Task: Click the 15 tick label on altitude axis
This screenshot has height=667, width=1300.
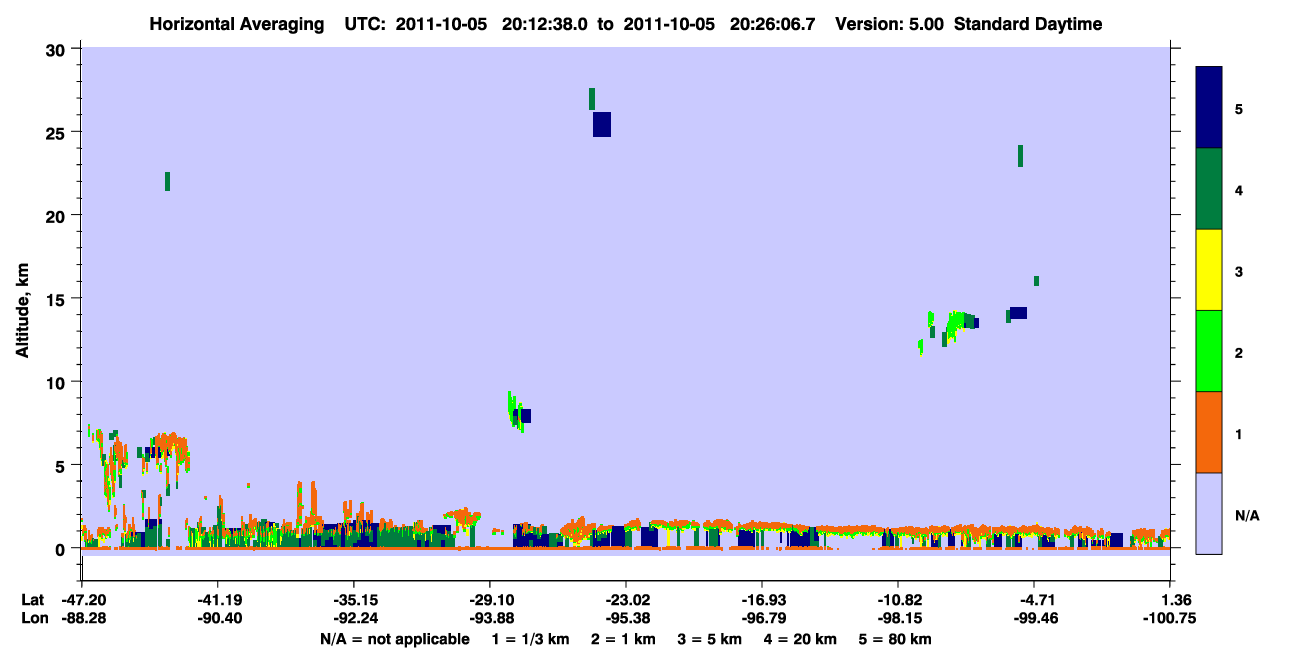Action: coord(58,299)
